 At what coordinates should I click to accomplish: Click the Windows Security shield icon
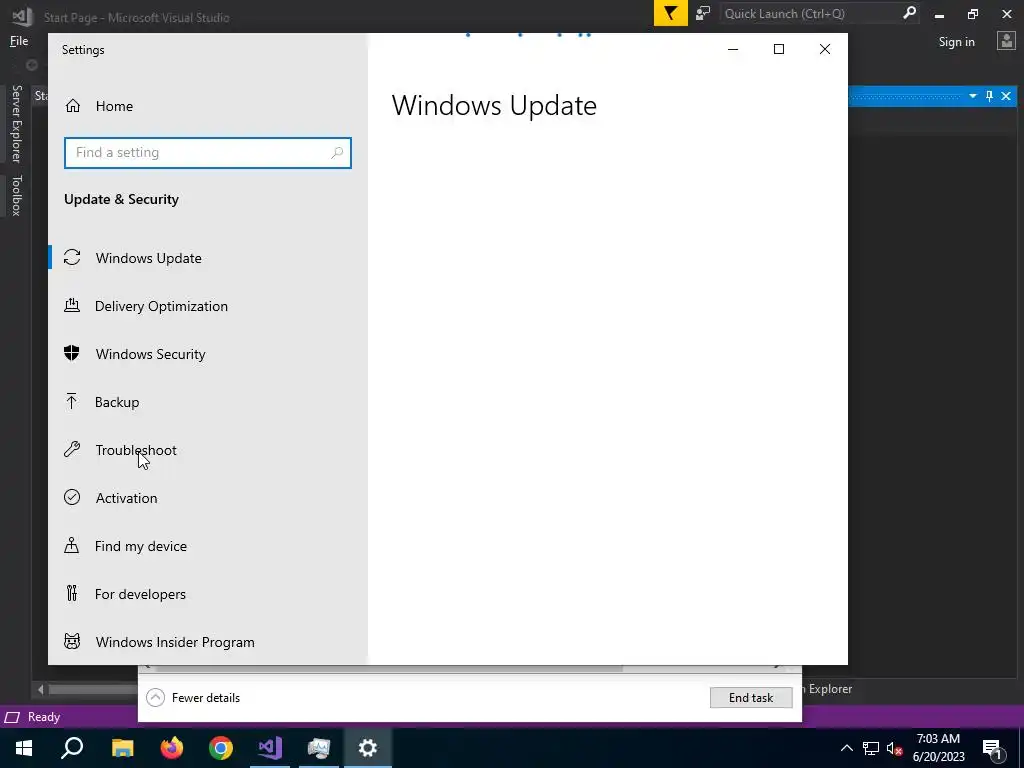point(72,353)
